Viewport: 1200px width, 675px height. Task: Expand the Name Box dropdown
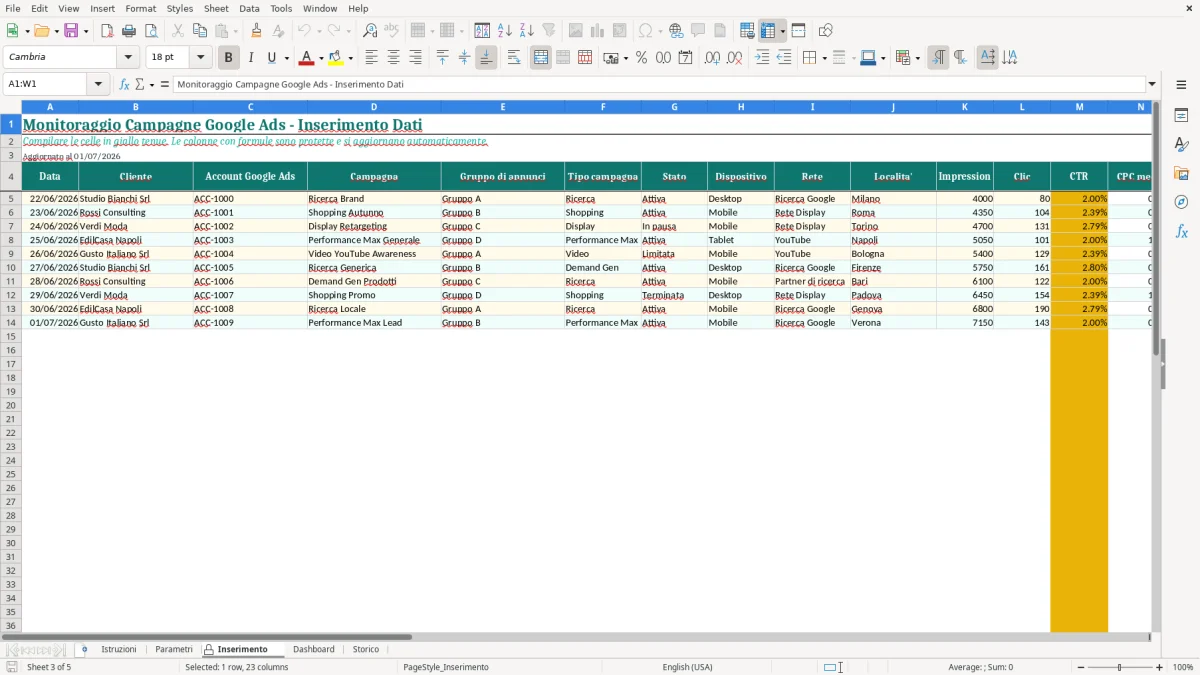click(x=99, y=84)
